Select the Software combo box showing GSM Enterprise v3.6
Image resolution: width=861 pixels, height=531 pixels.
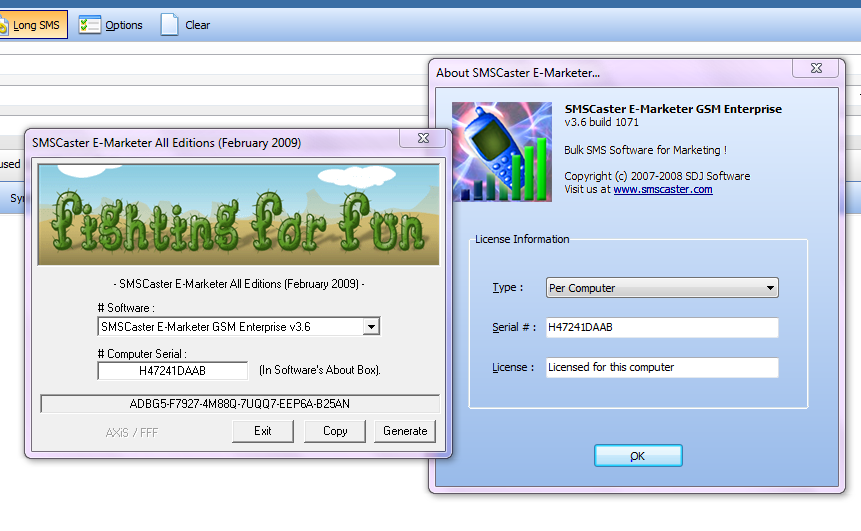238,327
